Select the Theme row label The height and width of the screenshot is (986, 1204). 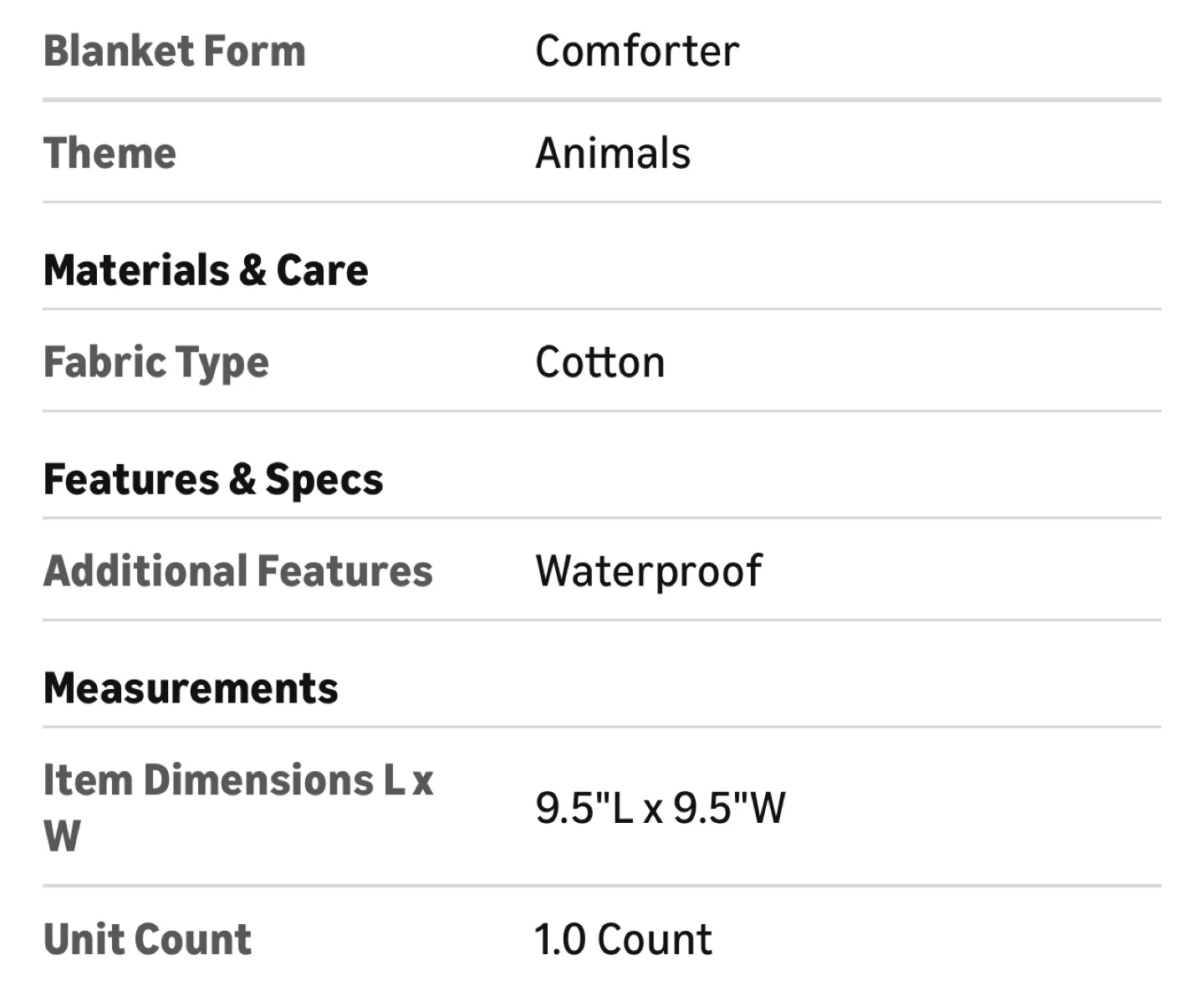coord(110,153)
